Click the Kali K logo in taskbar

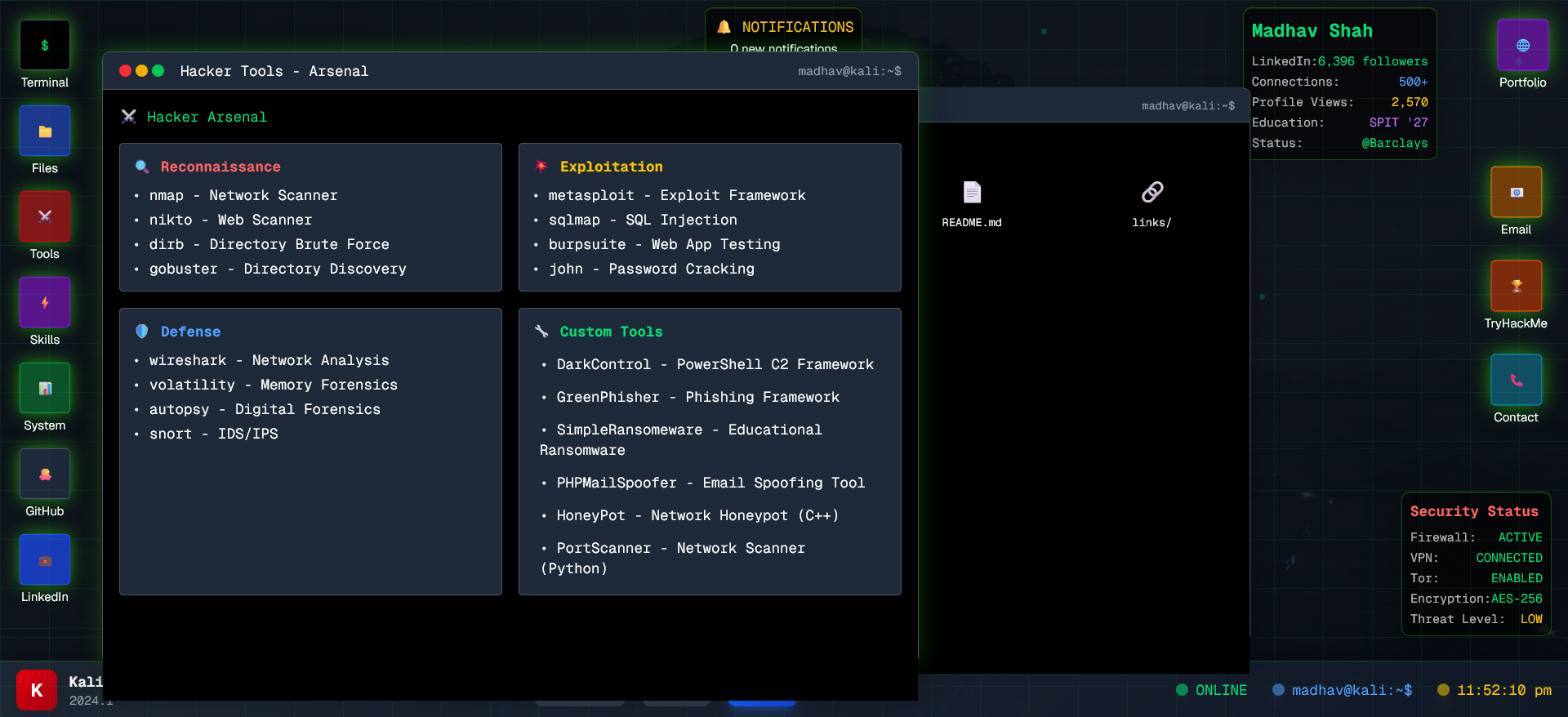pyautogui.click(x=37, y=690)
